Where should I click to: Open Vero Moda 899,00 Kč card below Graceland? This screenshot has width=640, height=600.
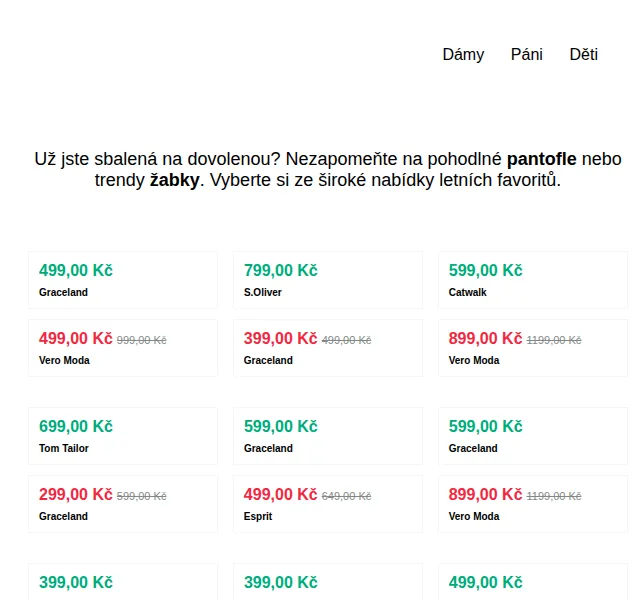533,504
